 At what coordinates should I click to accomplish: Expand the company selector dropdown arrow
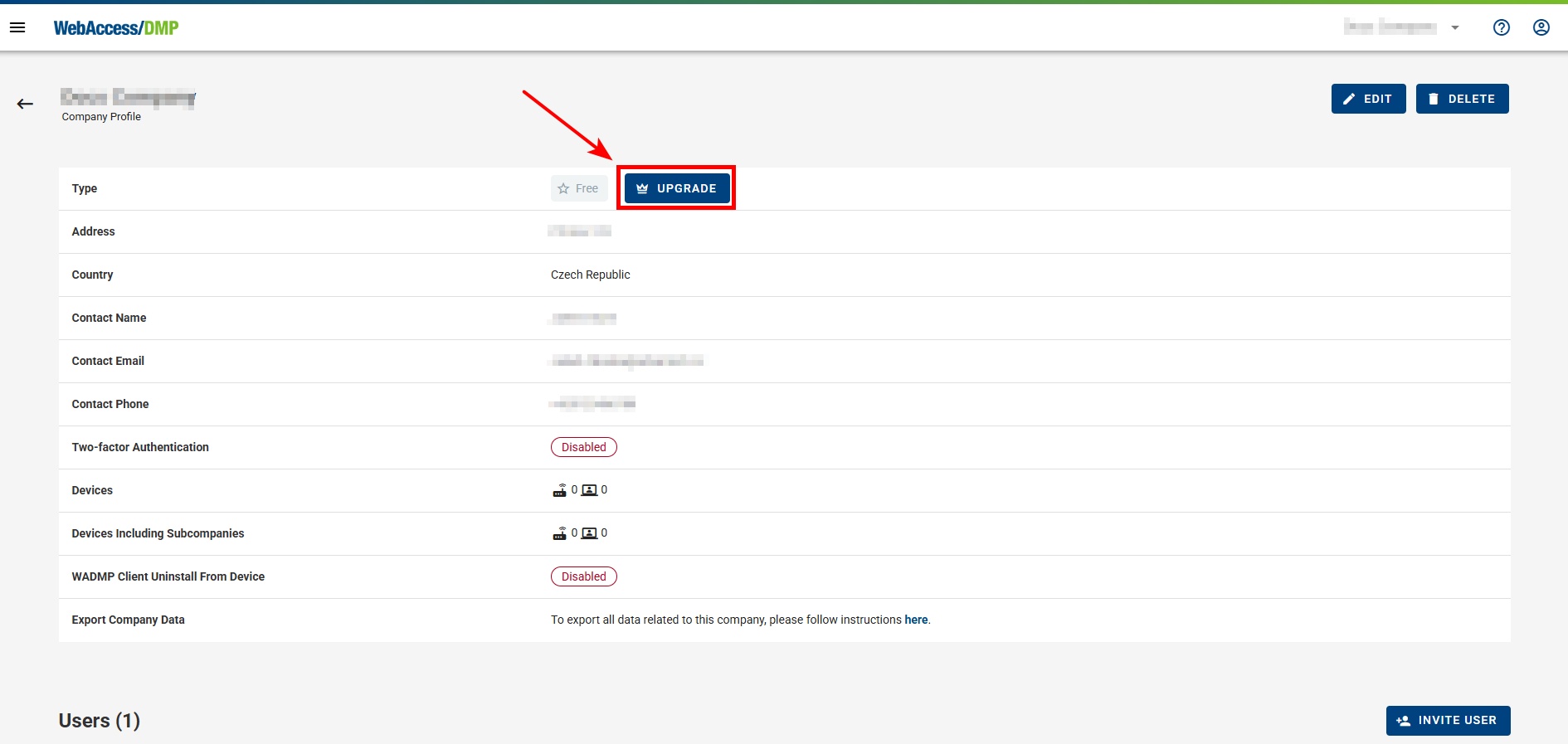(x=1454, y=27)
